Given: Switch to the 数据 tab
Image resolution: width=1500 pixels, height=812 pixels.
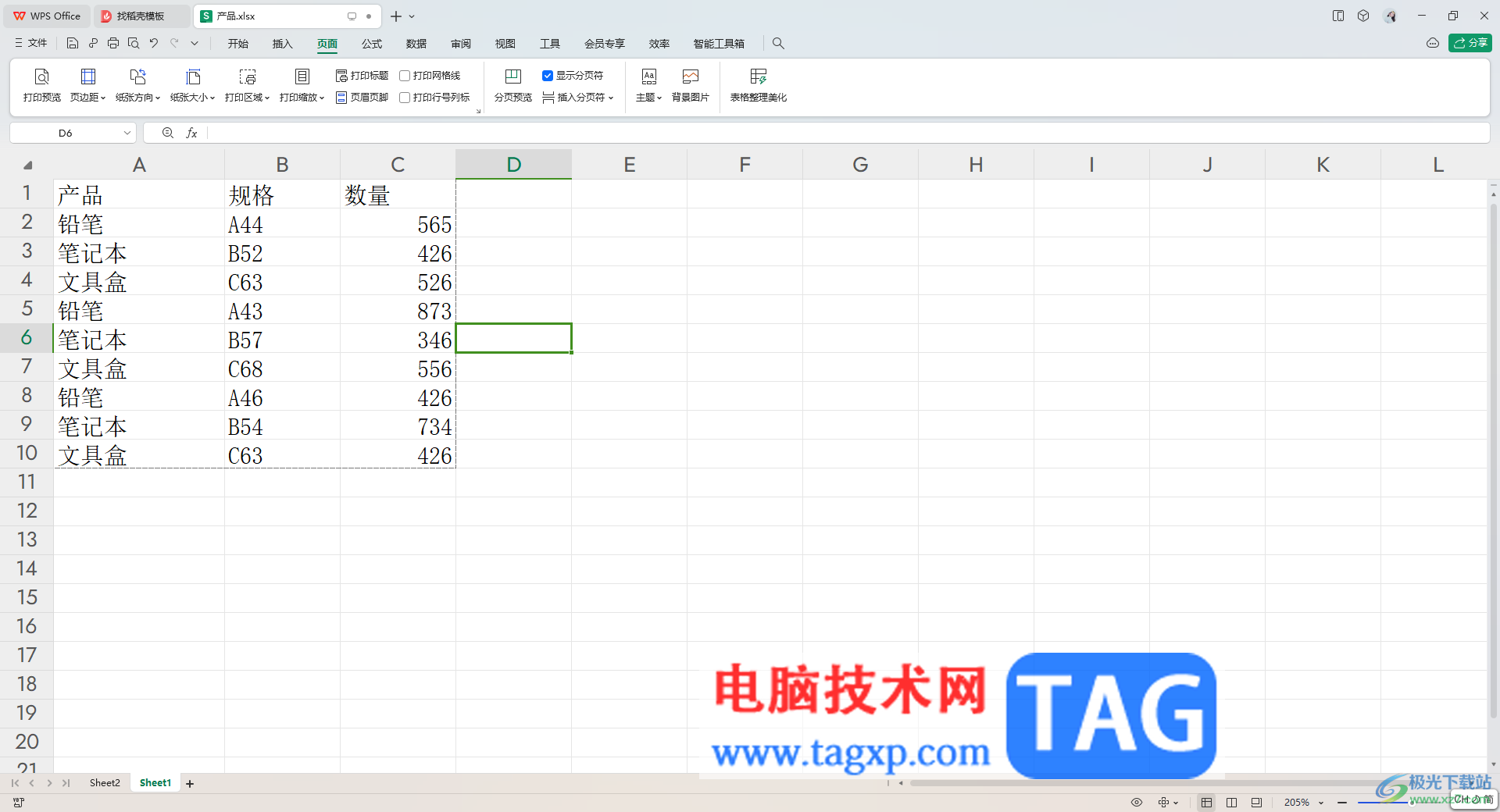Looking at the screenshot, I should (416, 44).
